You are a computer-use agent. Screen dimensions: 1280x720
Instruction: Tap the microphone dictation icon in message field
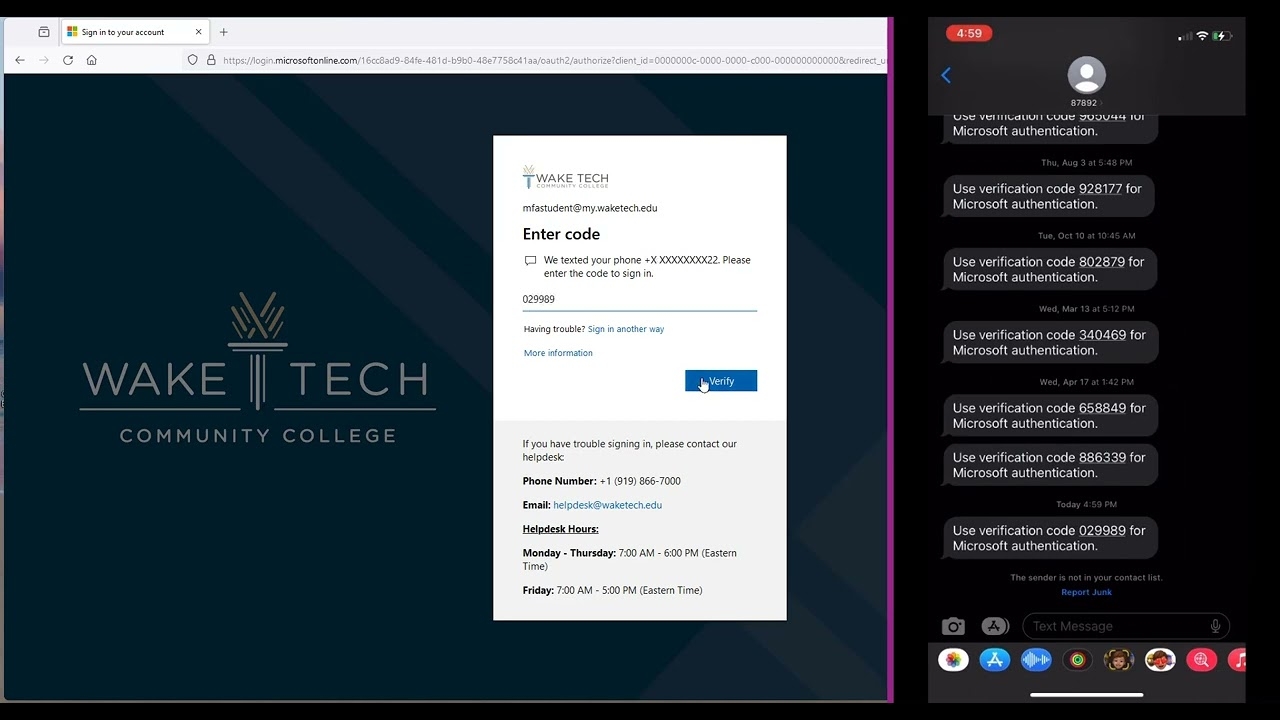(x=1215, y=626)
